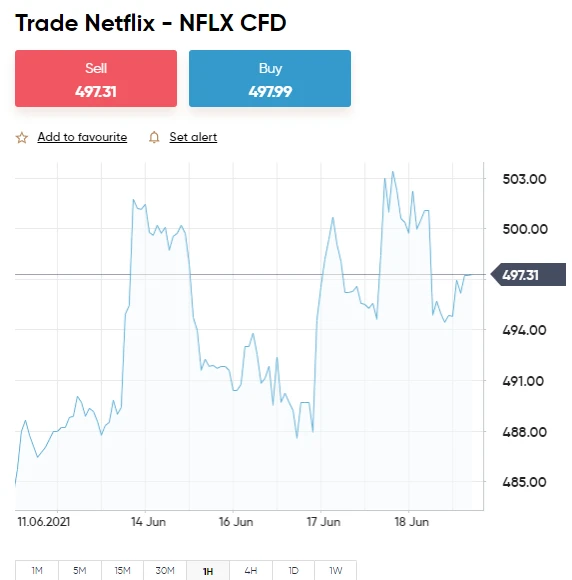572x580 pixels.
Task: Switch chart to 1W timeframe
Action: point(336,570)
